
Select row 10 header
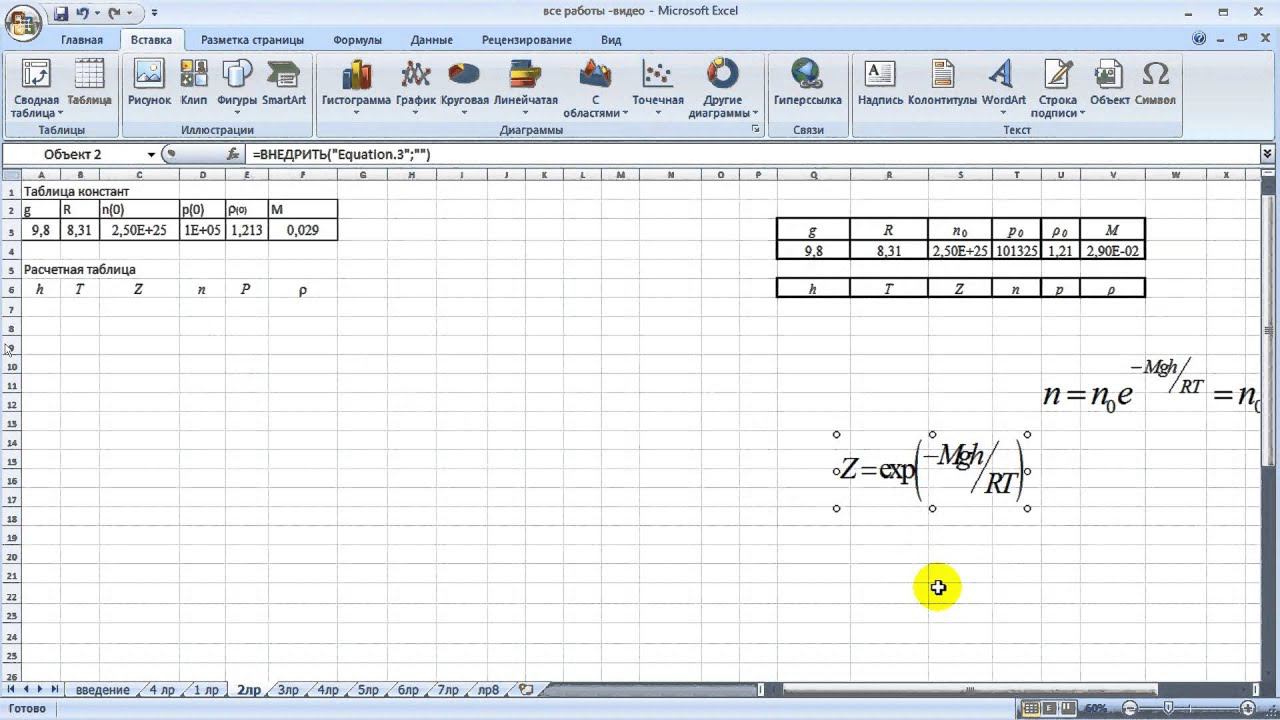[11, 367]
